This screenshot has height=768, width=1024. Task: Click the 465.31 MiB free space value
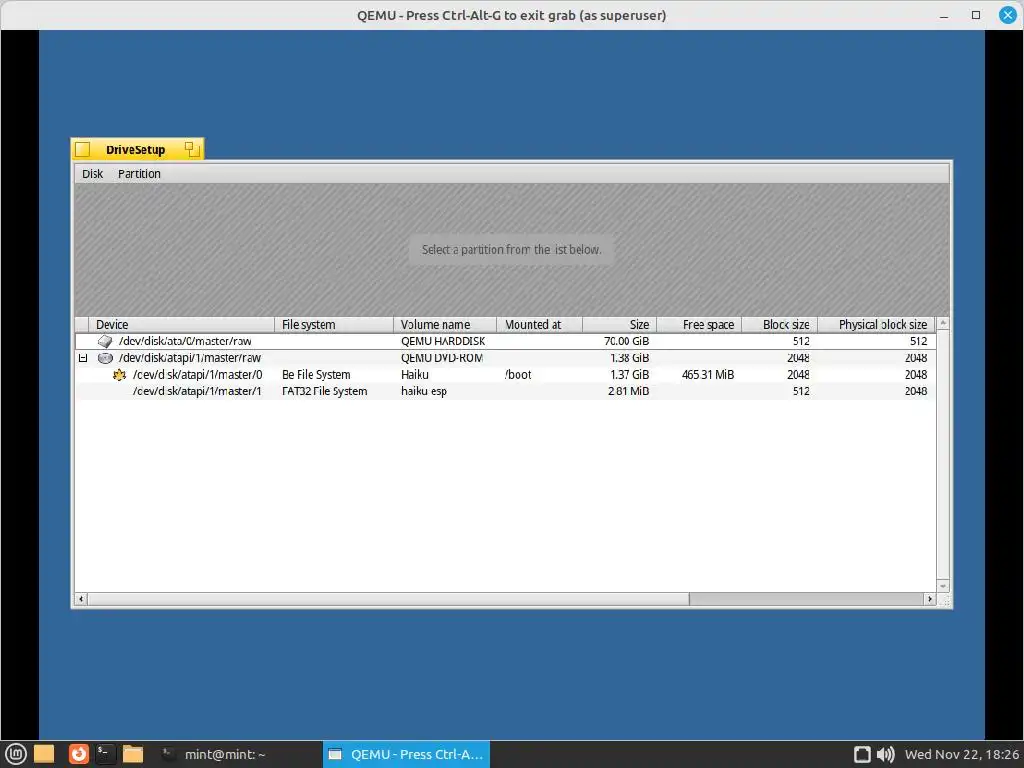click(x=708, y=375)
